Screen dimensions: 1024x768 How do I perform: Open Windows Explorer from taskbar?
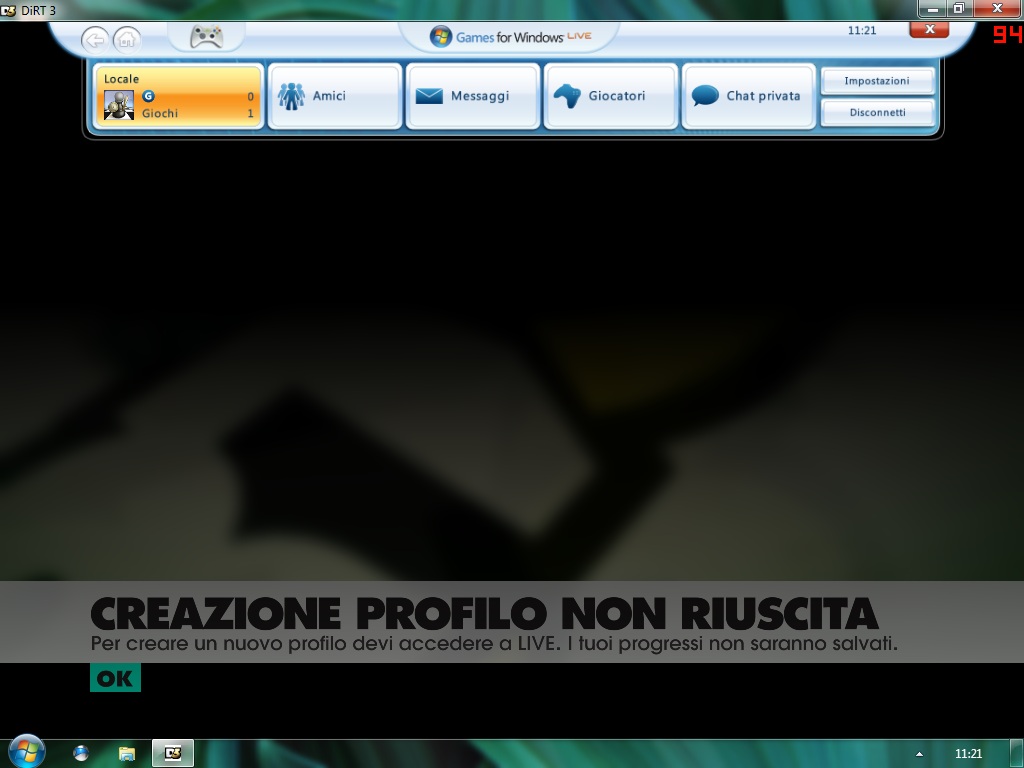127,753
